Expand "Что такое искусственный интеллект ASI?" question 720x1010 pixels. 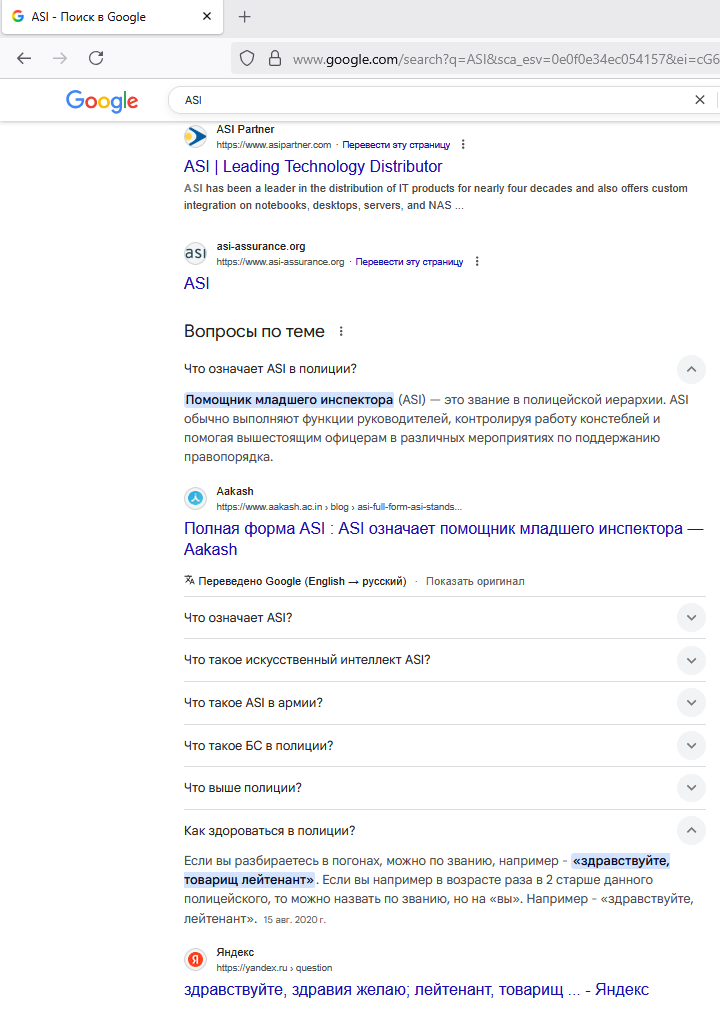[x=691, y=660]
